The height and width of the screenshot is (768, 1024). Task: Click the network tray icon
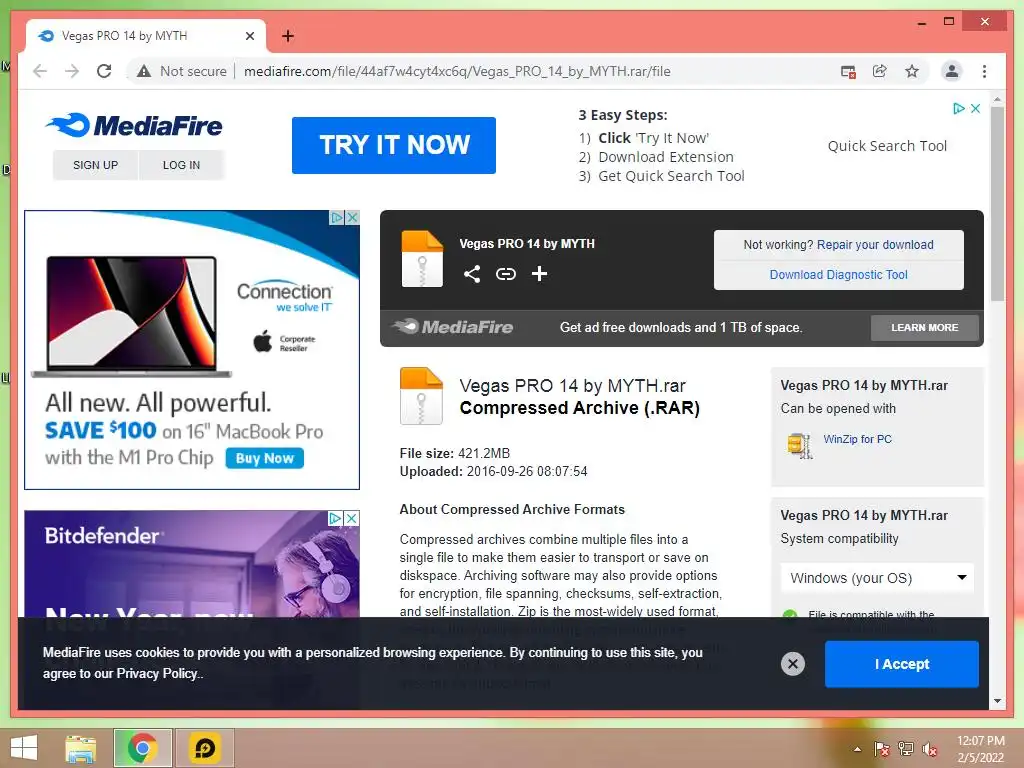pyautogui.click(x=906, y=749)
